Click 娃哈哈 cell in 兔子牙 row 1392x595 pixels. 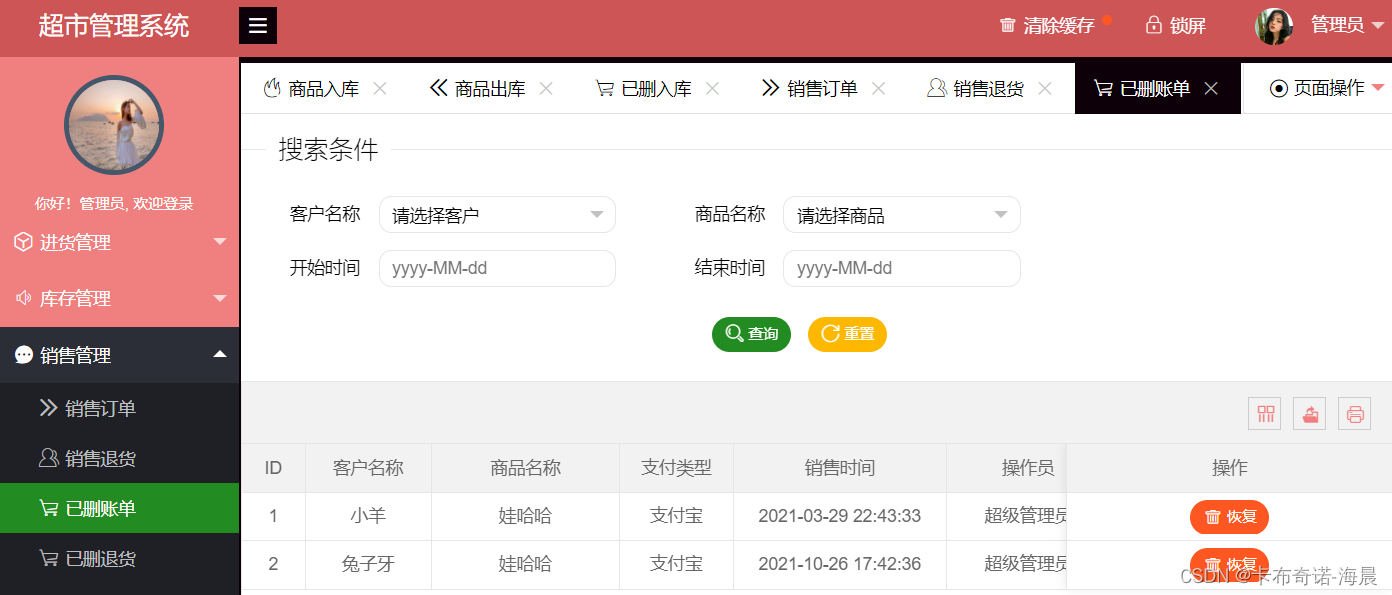coord(526,564)
